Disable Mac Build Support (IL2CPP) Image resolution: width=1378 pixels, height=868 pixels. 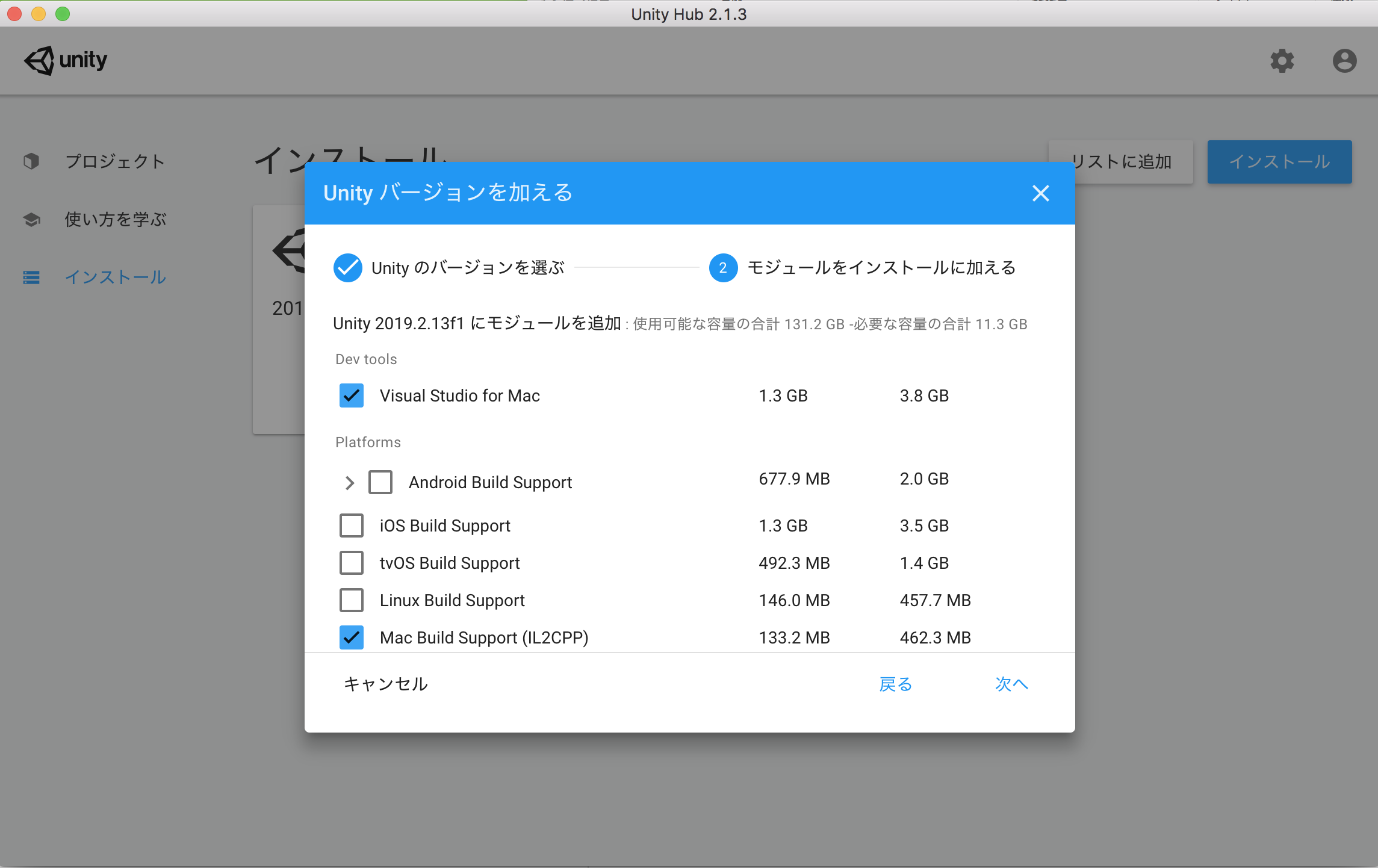(352, 637)
